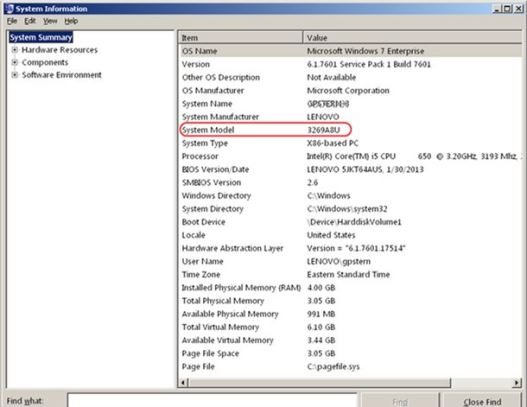This screenshot has width=527, height=407.
Task: Expand the Software Environment node
Action: pyautogui.click(x=14, y=75)
